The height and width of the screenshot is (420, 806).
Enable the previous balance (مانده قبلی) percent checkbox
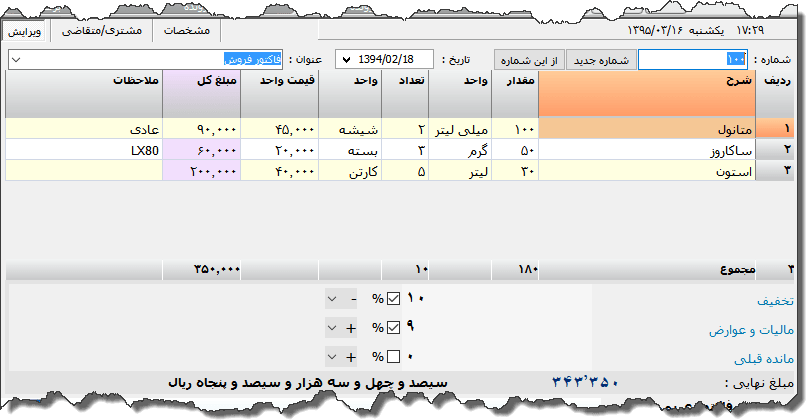[394, 356]
